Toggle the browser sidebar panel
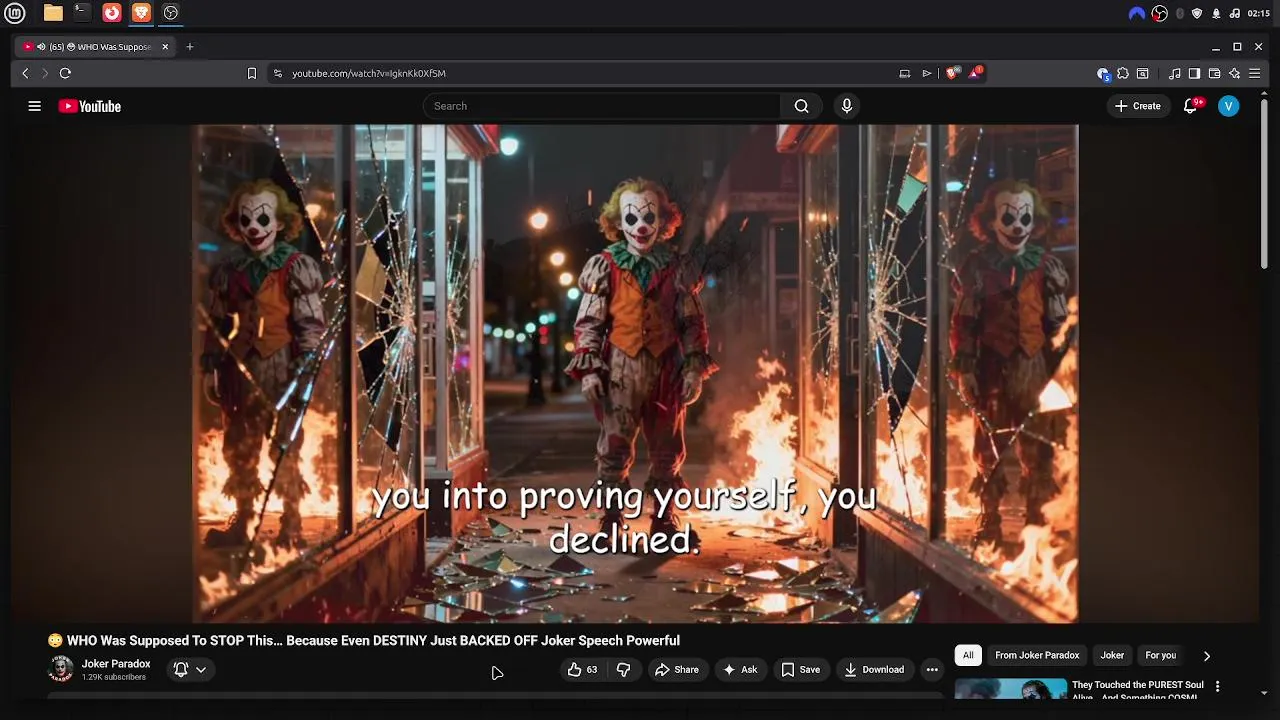This screenshot has height=720, width=1280. (1194, 73)
